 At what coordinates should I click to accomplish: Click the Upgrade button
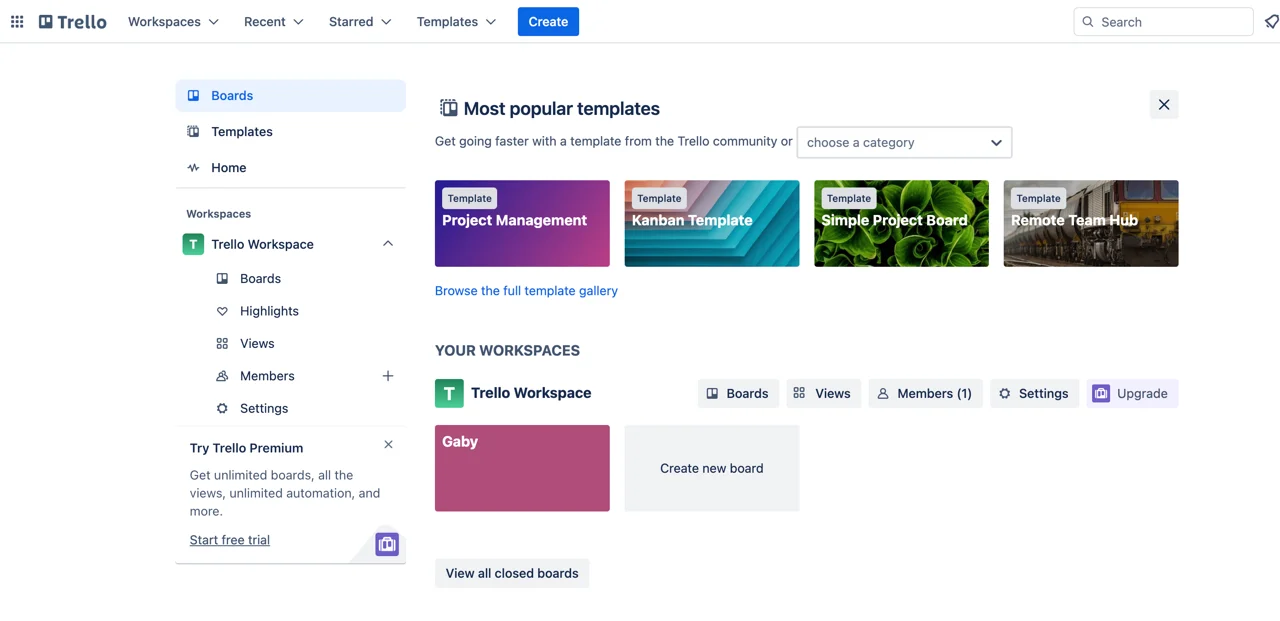coord(1132,393)
